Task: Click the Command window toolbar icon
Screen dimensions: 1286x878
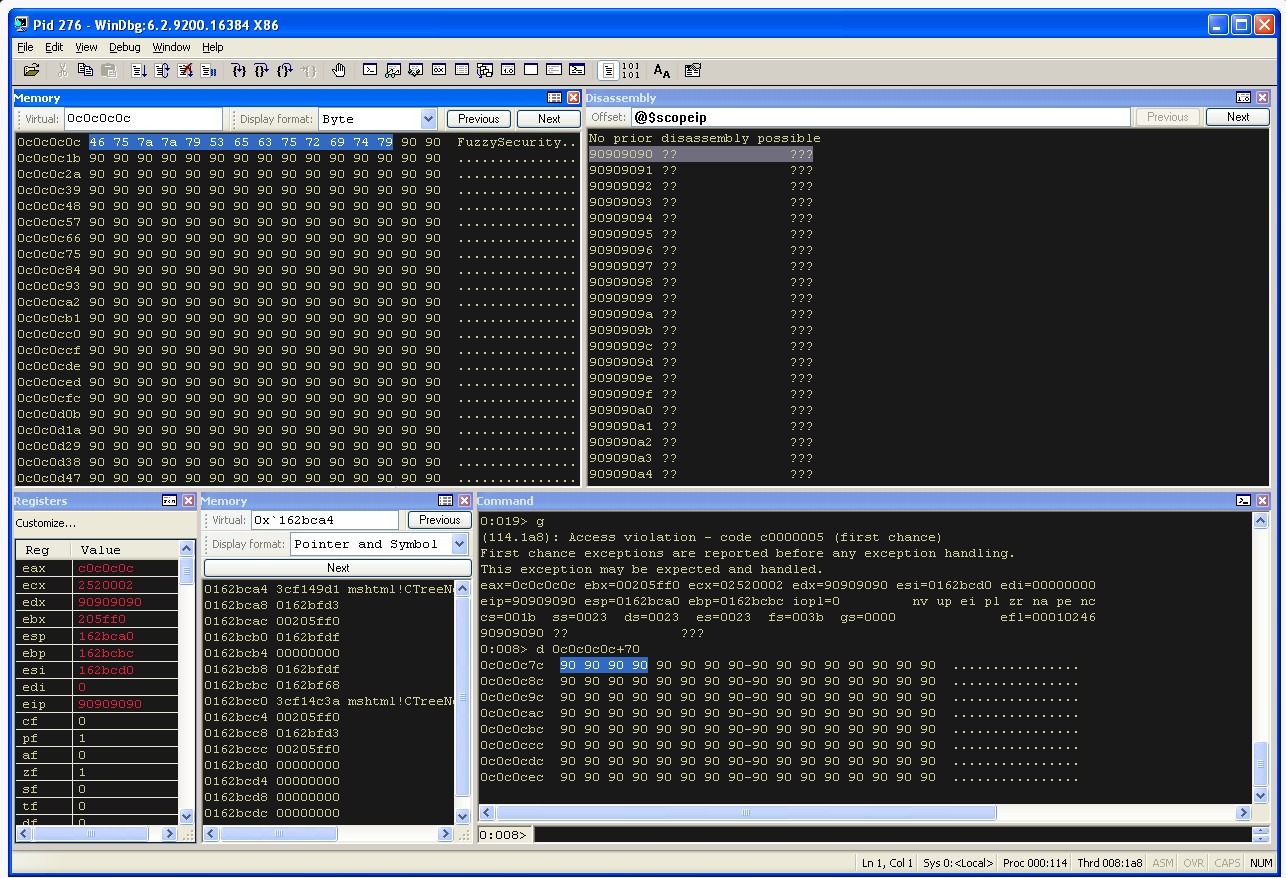Action: [x=370, y=70]
